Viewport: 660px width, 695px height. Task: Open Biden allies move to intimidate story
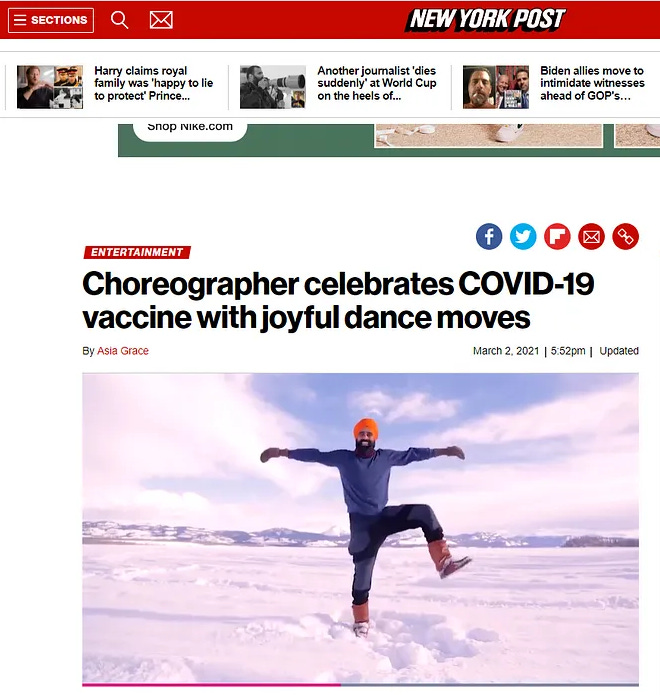(x=592, y=83)
